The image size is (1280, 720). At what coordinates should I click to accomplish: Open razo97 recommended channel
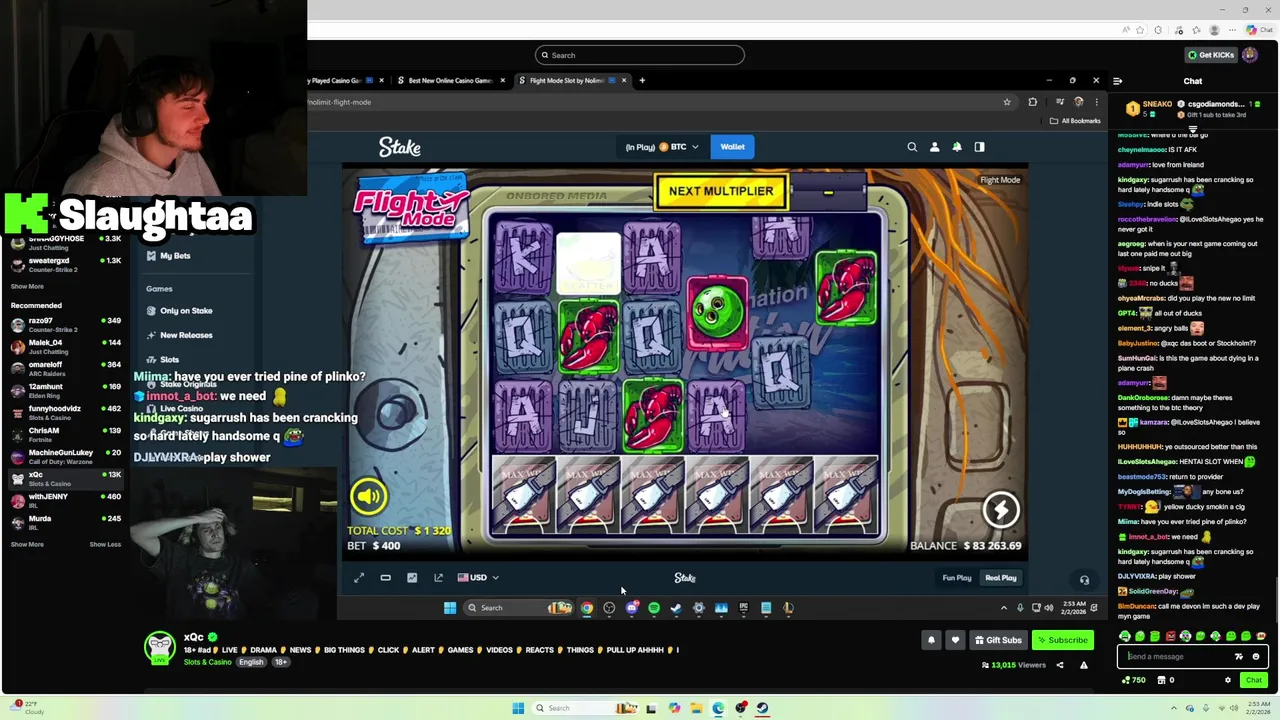(66, 325)
